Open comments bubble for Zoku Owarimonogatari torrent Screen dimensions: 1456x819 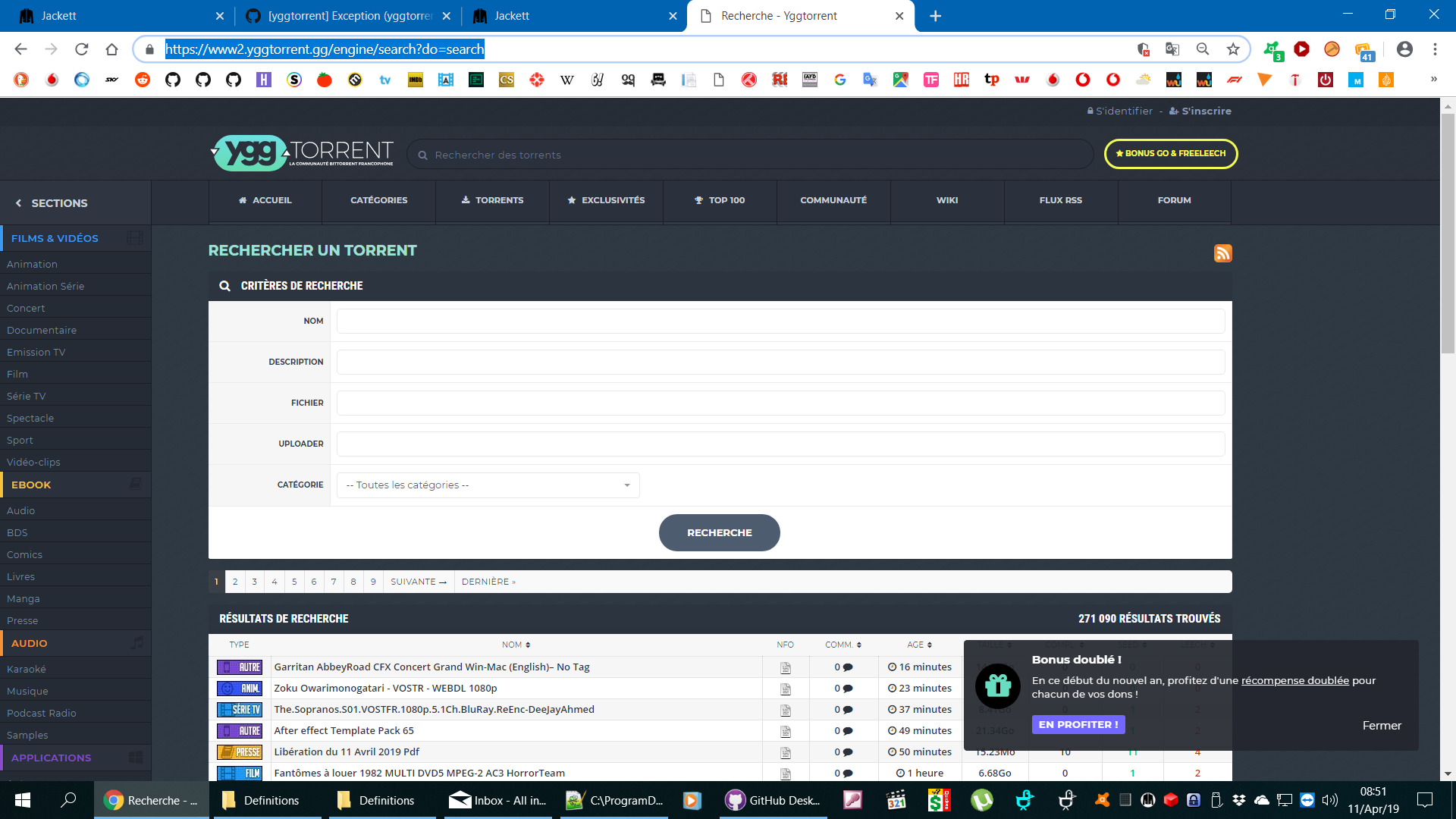click(848, 688)
